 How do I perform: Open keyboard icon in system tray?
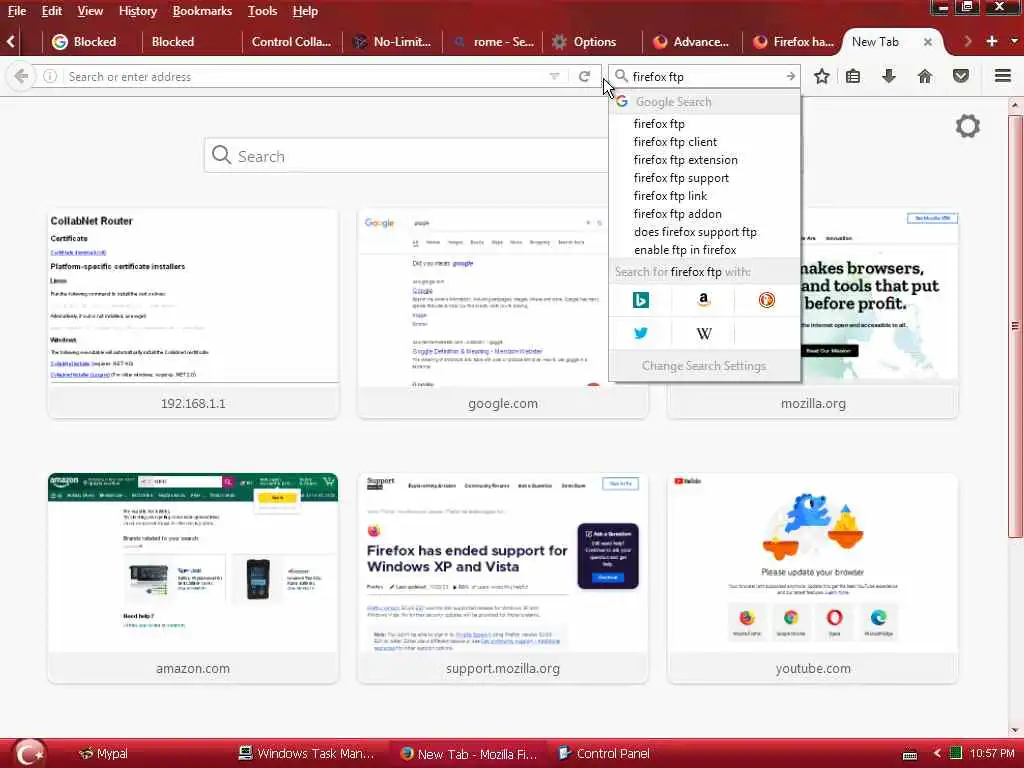coord(910,754)
